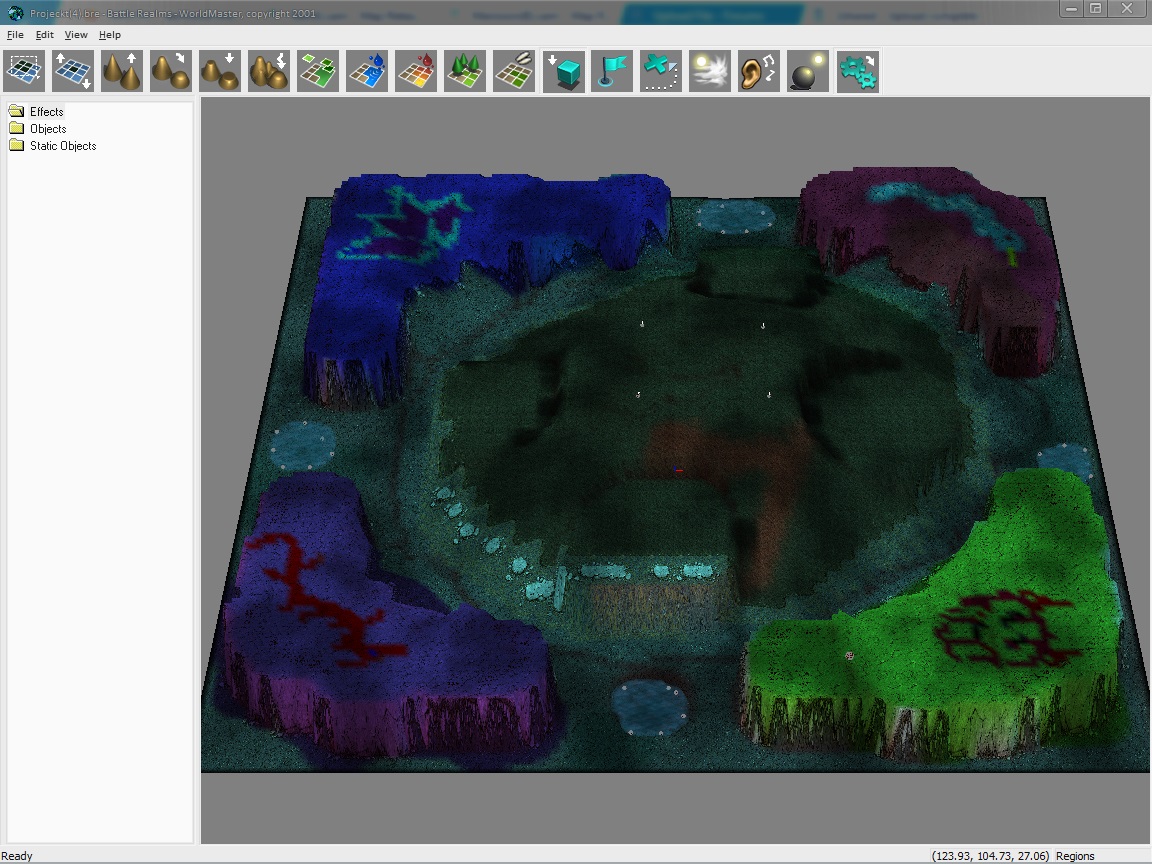Select the Objects folder in tree
Image resolution: width=1152 pixels, height=864 pixels.
(x=48, y=129)
